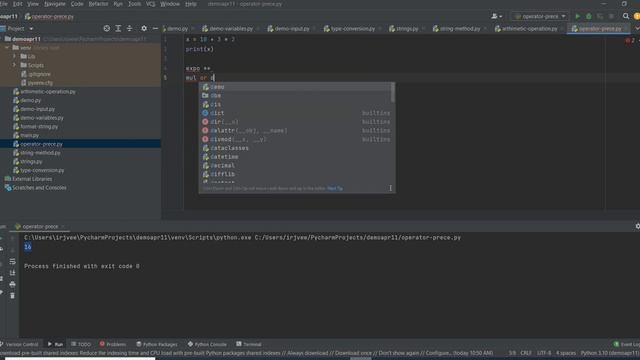This screenshot has height=360, width=640.
Task: Print the Run console output
Action: pos(12,284)
